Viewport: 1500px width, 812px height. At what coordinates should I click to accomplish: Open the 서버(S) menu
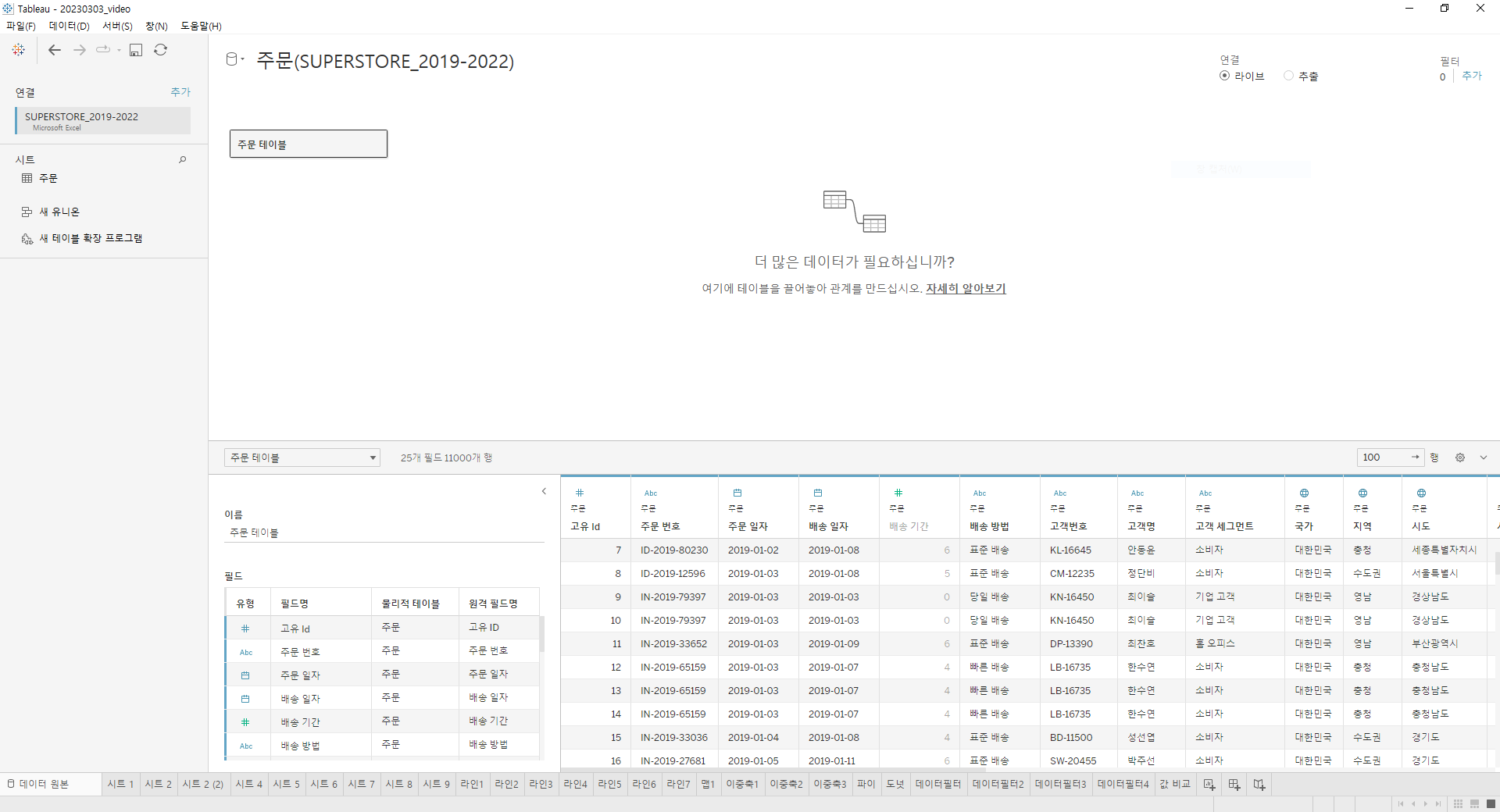(118, 26)
